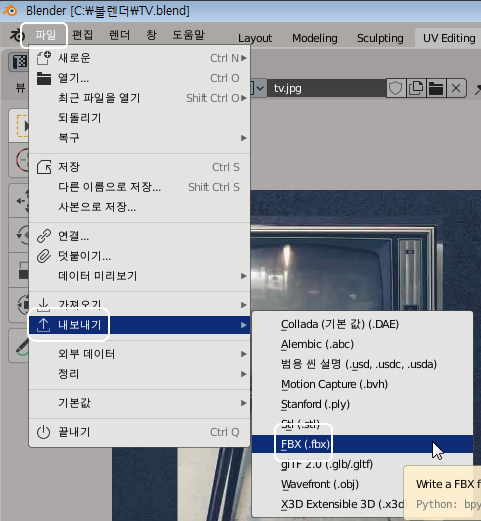This screenshot has height=521, width=481.
Task: Export as Collada (기본 값) (.DAE)
Action: 362,324
